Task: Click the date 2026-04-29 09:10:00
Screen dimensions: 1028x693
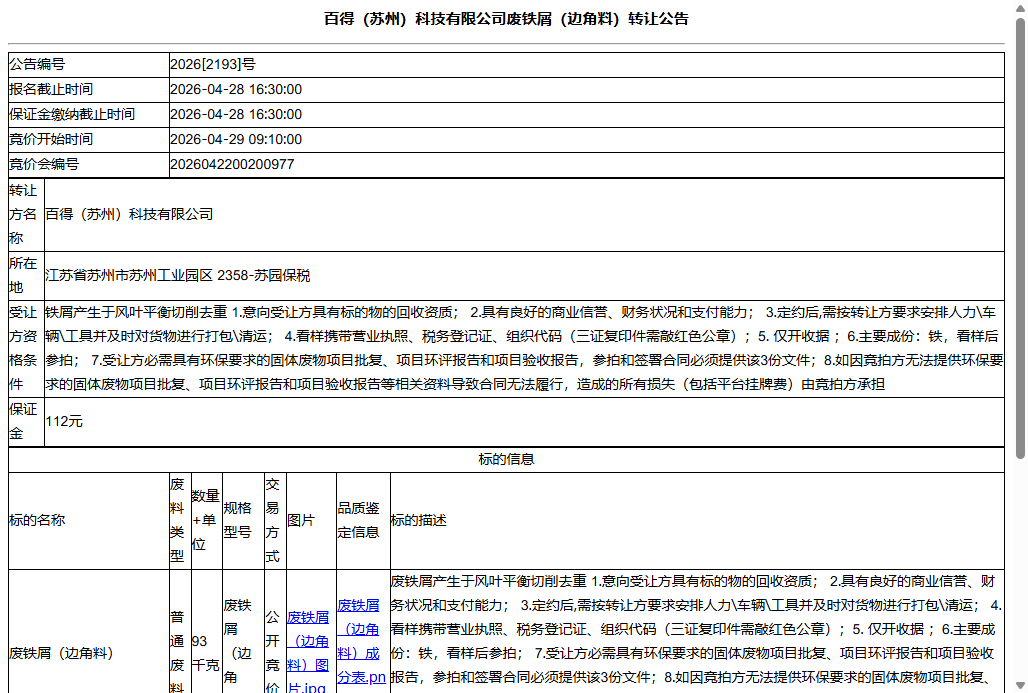Action: (236, 139)
